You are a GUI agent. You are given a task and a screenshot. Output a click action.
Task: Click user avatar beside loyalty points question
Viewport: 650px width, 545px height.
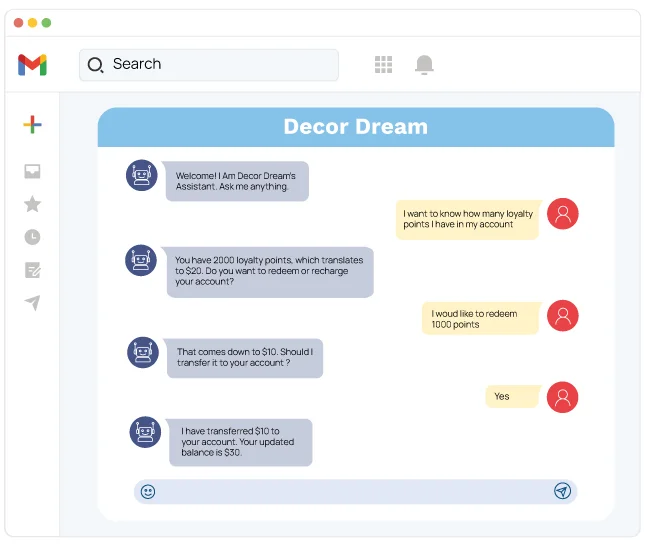[x=563, y=214]
